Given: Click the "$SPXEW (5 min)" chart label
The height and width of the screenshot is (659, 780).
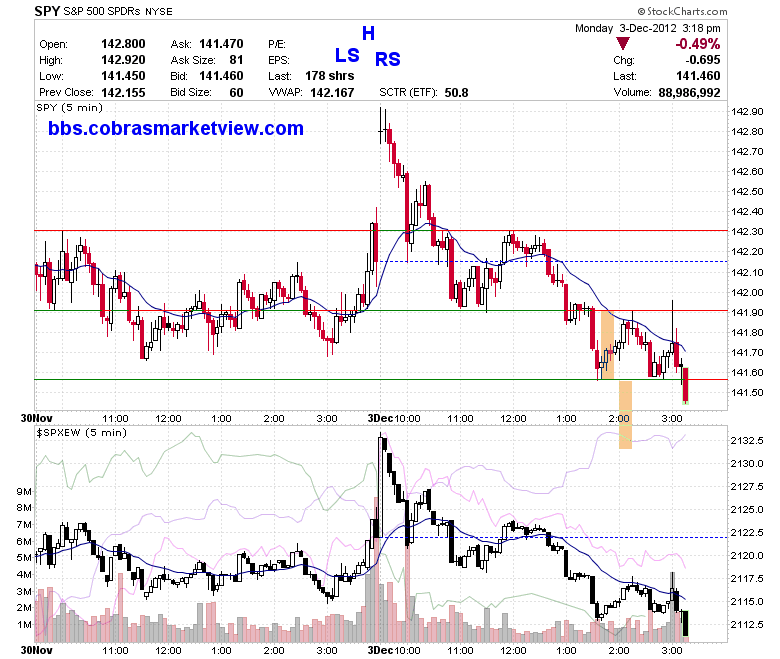Looking at the screenshot, I should (82, 433).
